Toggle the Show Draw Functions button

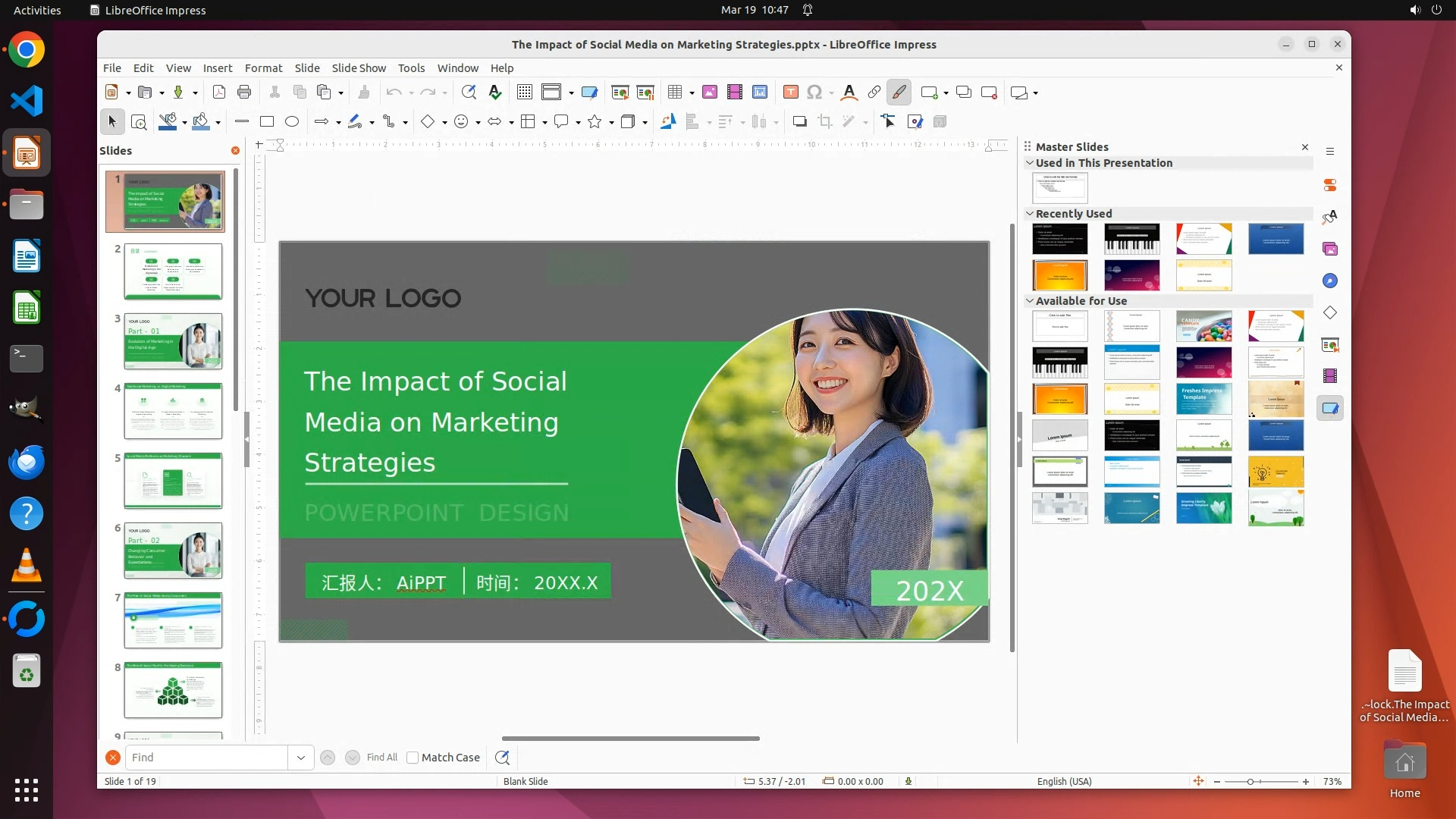click(899, 93)
